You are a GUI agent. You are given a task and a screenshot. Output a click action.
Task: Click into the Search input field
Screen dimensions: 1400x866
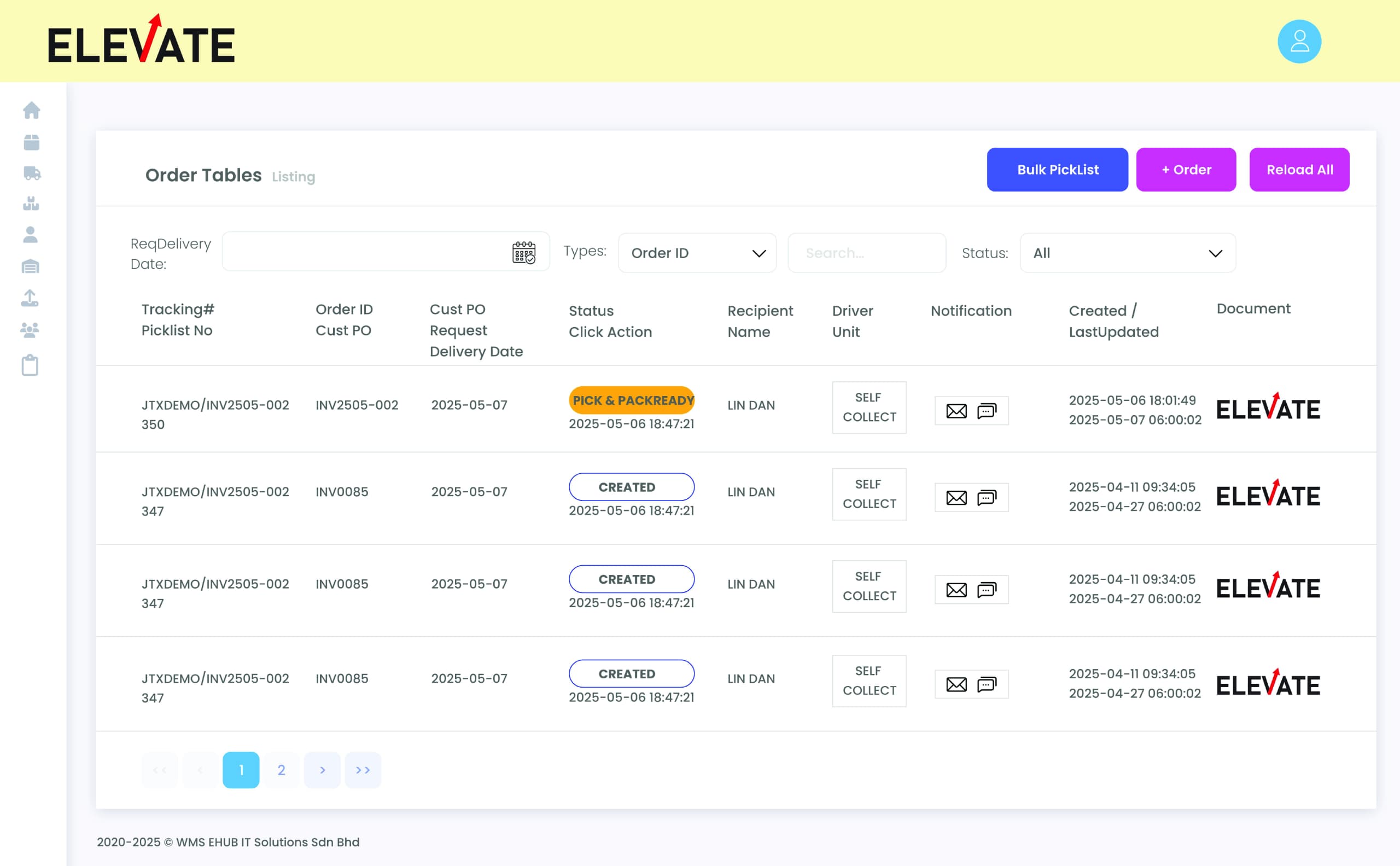point(866,253)
